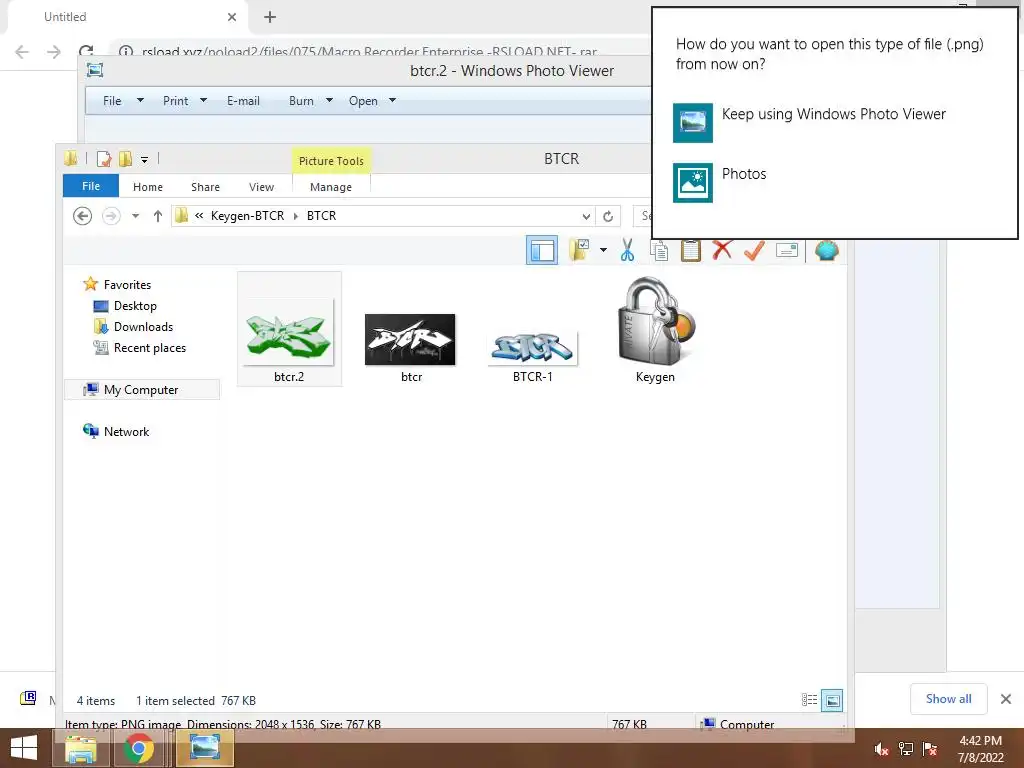
Task: Click the Rename card icon in toolbar
Action: tap(787, 250)
